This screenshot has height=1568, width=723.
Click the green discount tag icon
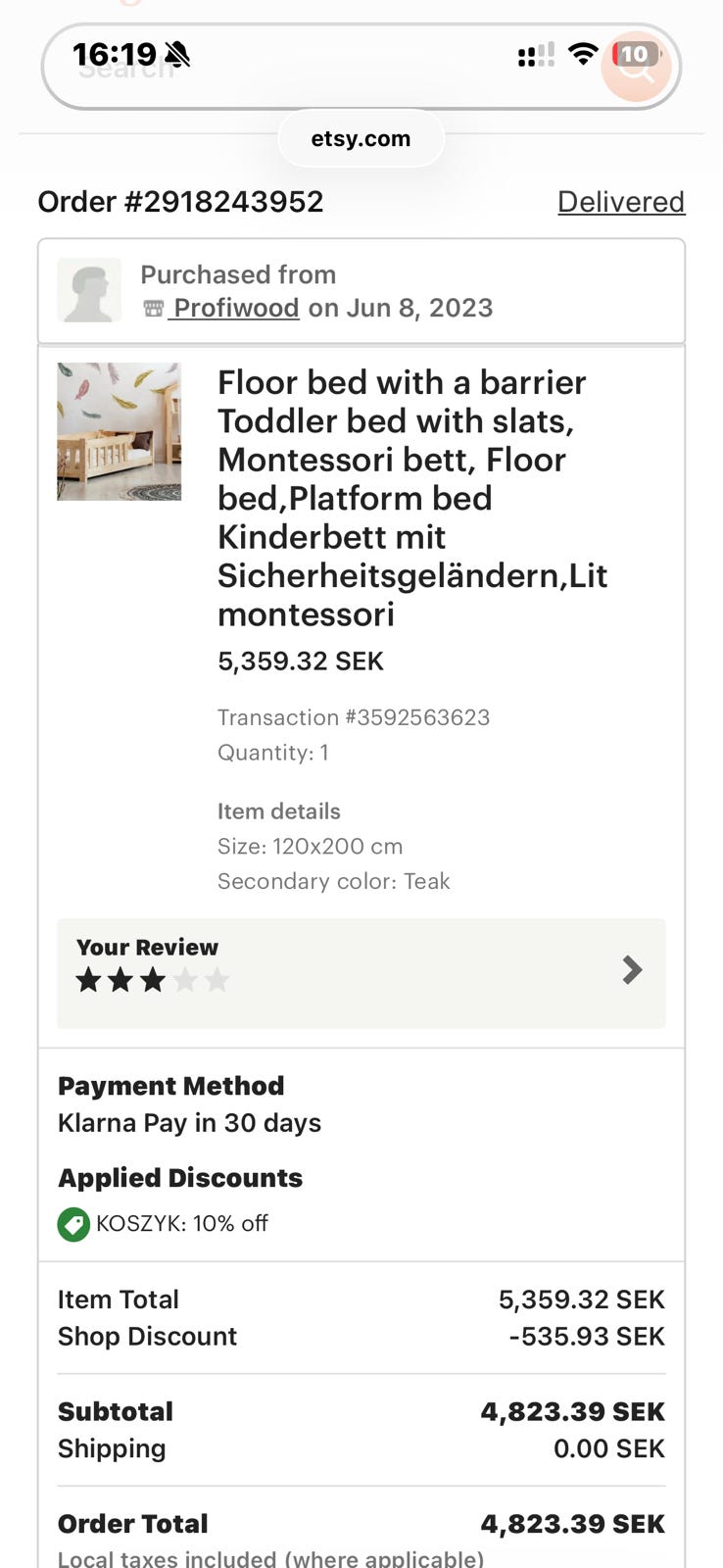[x=73, y=1224]
